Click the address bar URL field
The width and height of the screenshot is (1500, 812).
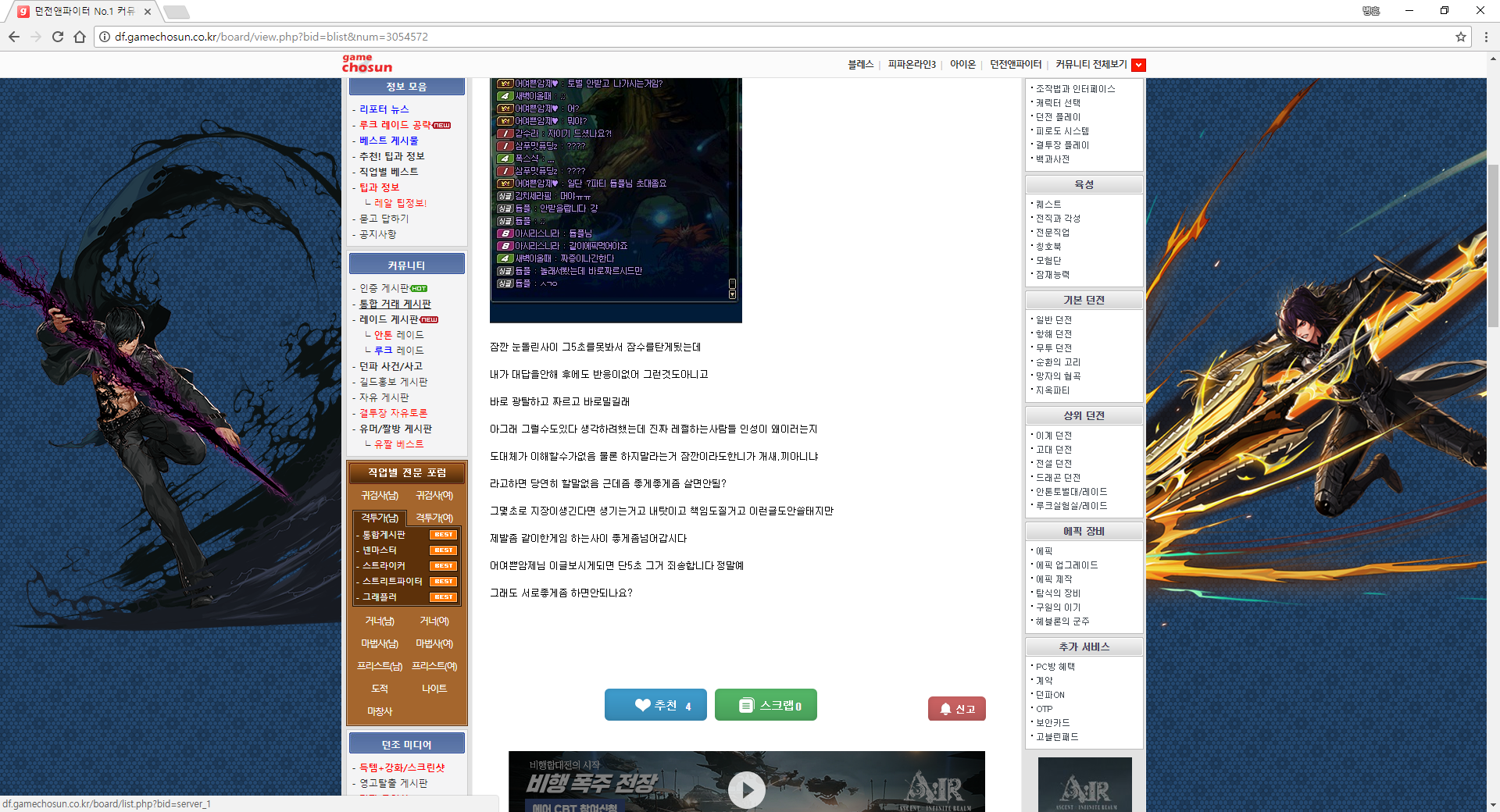coord(781,37)
